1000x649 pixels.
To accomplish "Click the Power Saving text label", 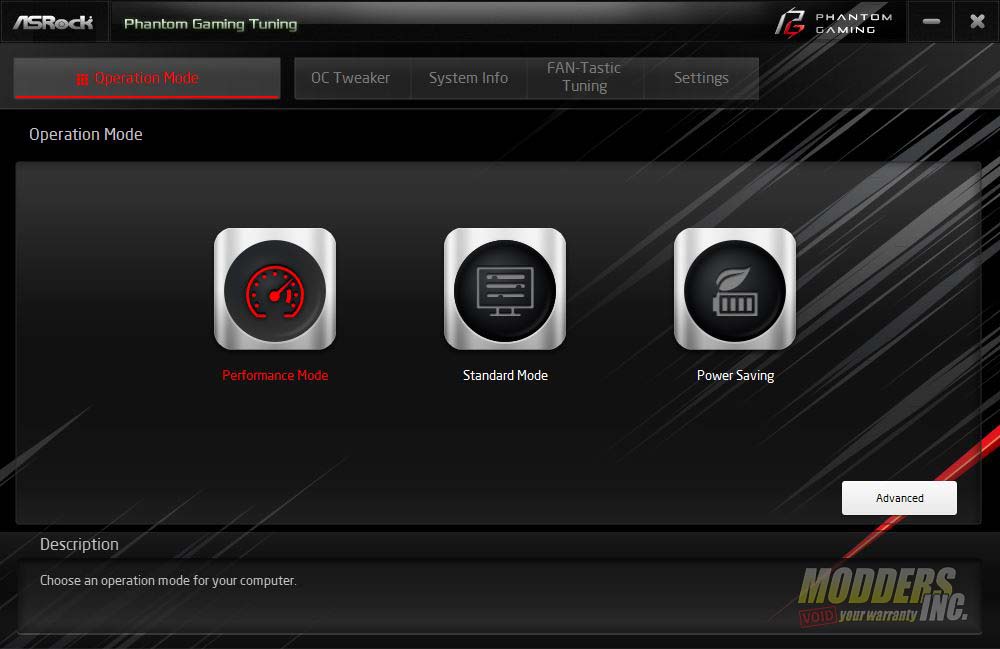I will 735,376.
